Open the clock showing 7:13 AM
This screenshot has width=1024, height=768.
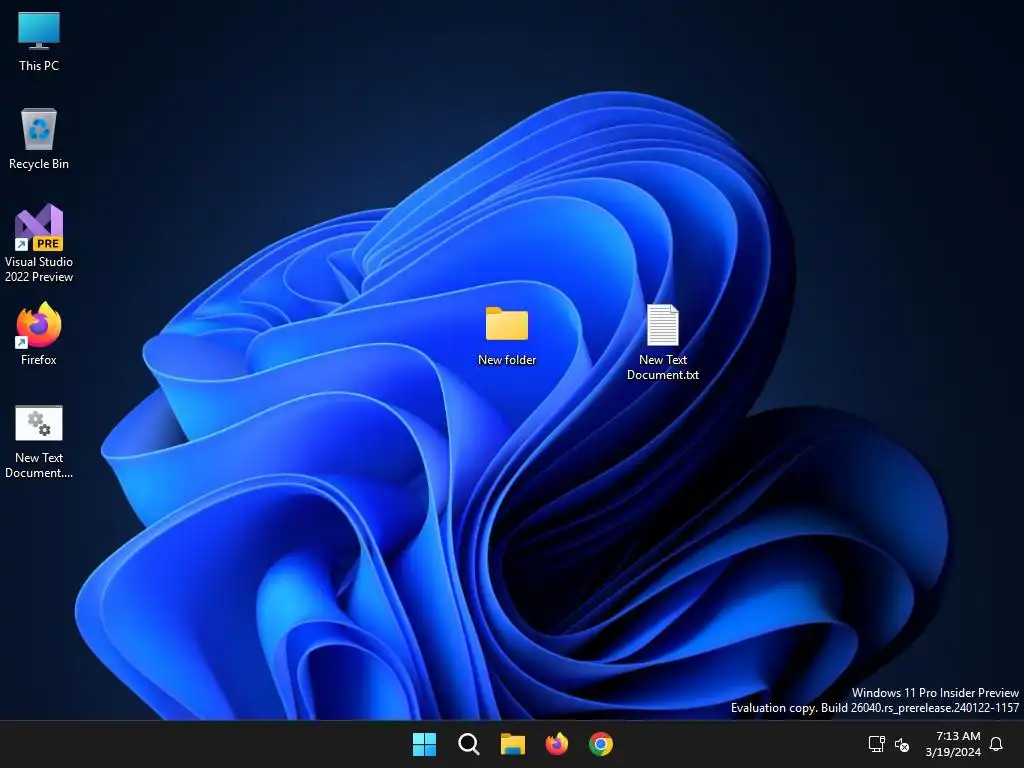958,736
